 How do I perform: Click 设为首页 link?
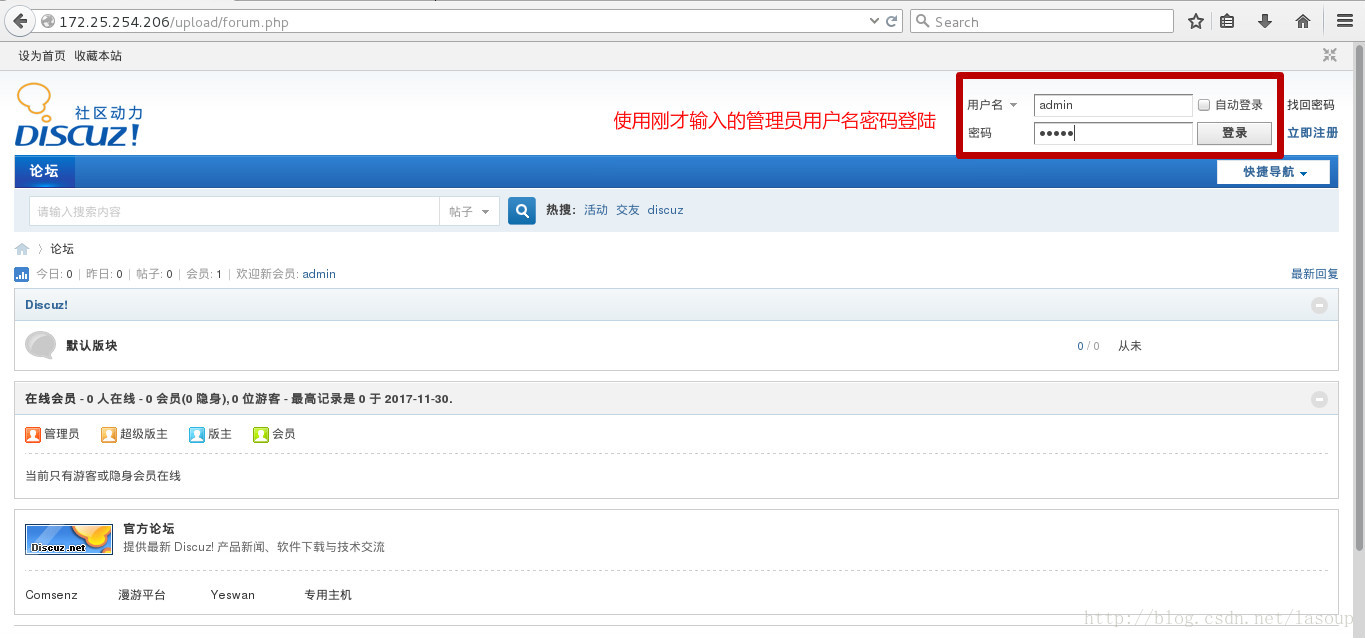coord(42,56)
